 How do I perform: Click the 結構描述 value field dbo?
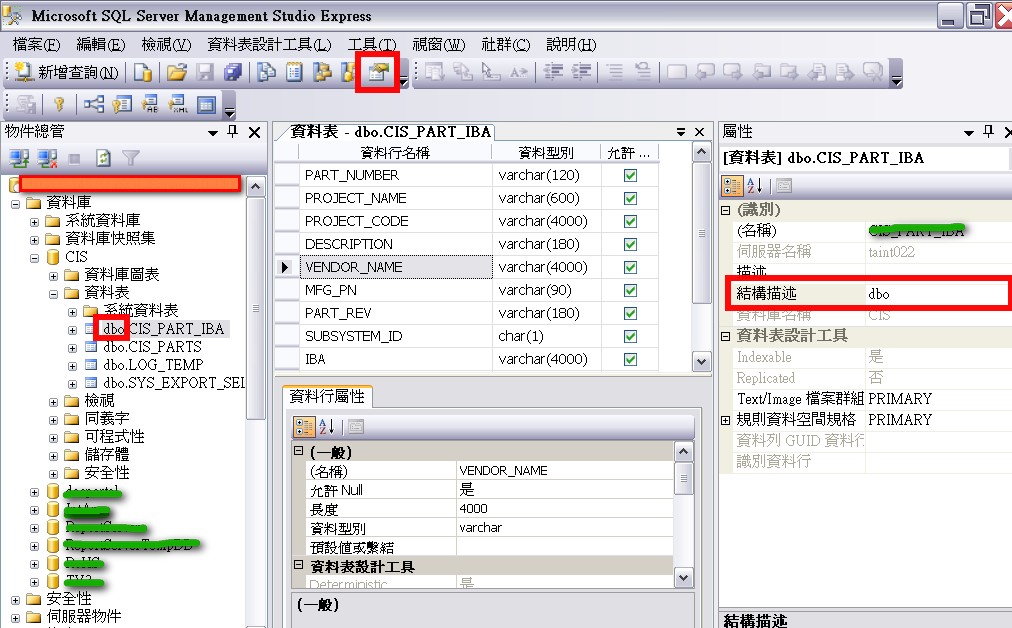[938, 294]
